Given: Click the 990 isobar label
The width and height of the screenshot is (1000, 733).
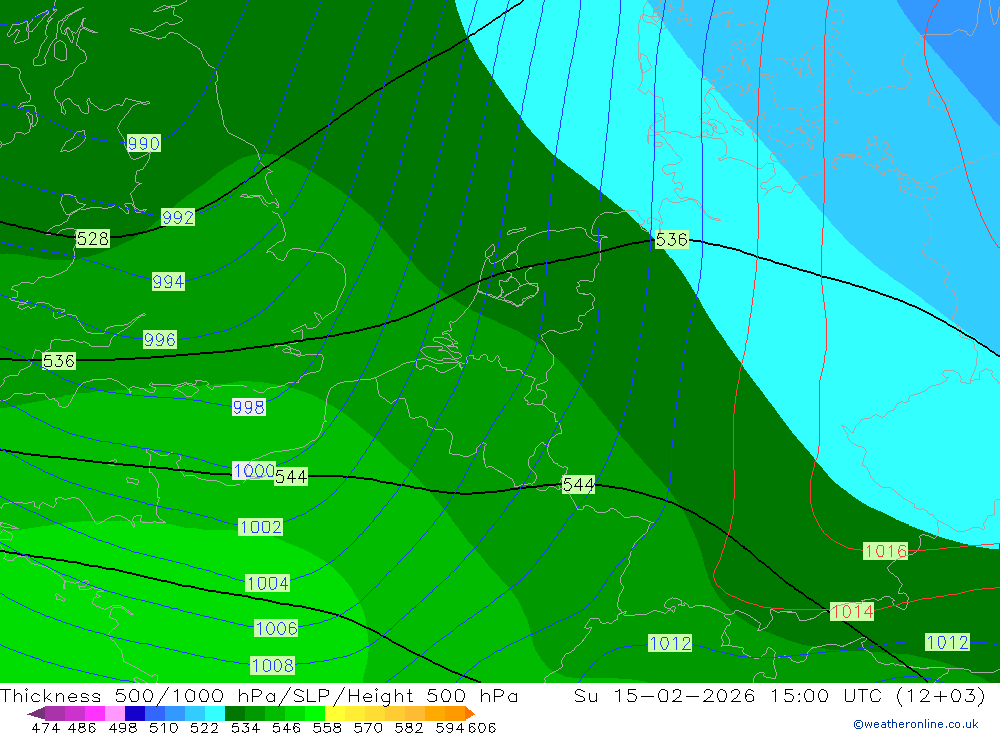Looking at the screenshot, I should [x=143, y=144].
